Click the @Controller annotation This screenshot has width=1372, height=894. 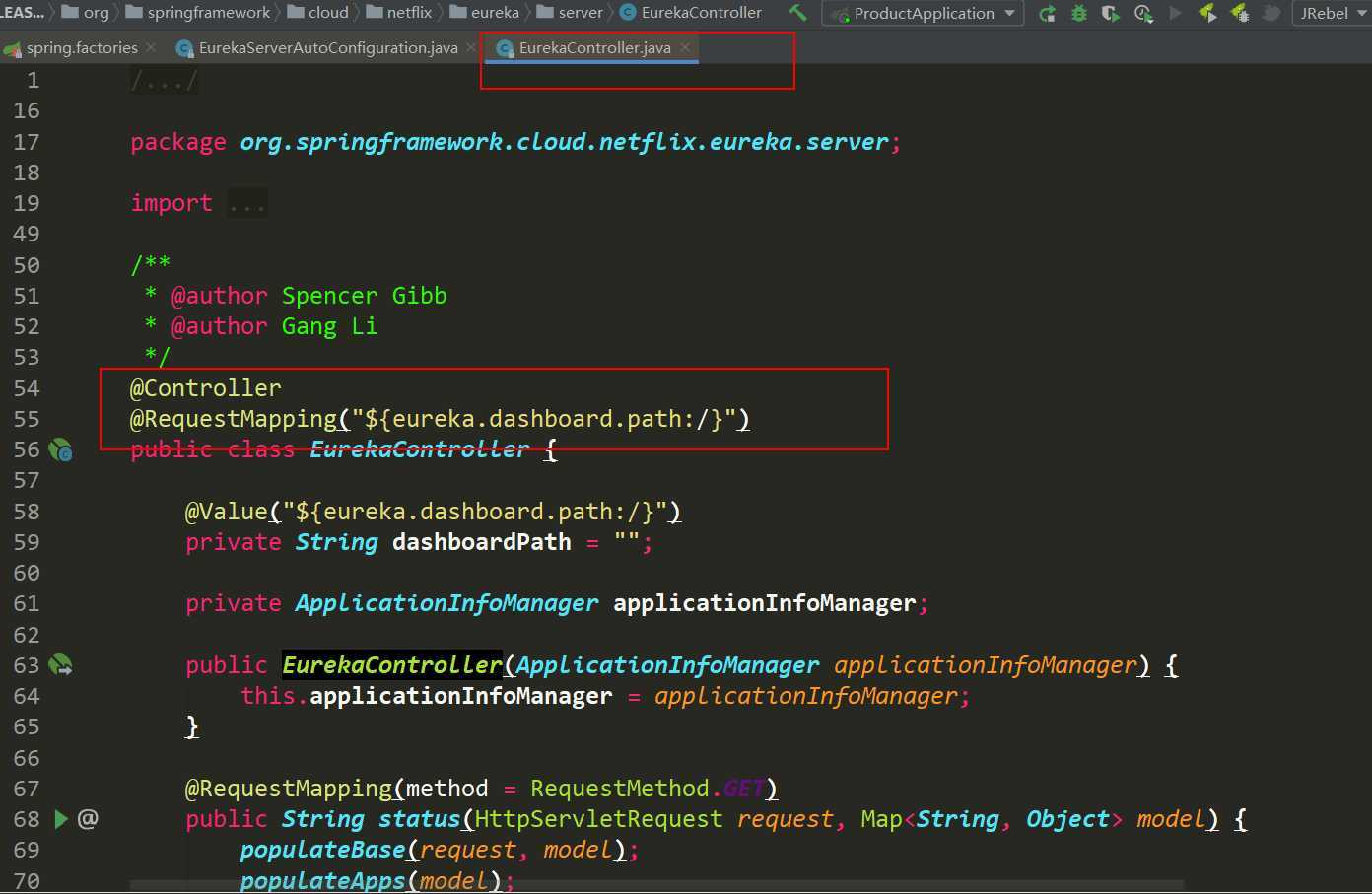(206, 388)
